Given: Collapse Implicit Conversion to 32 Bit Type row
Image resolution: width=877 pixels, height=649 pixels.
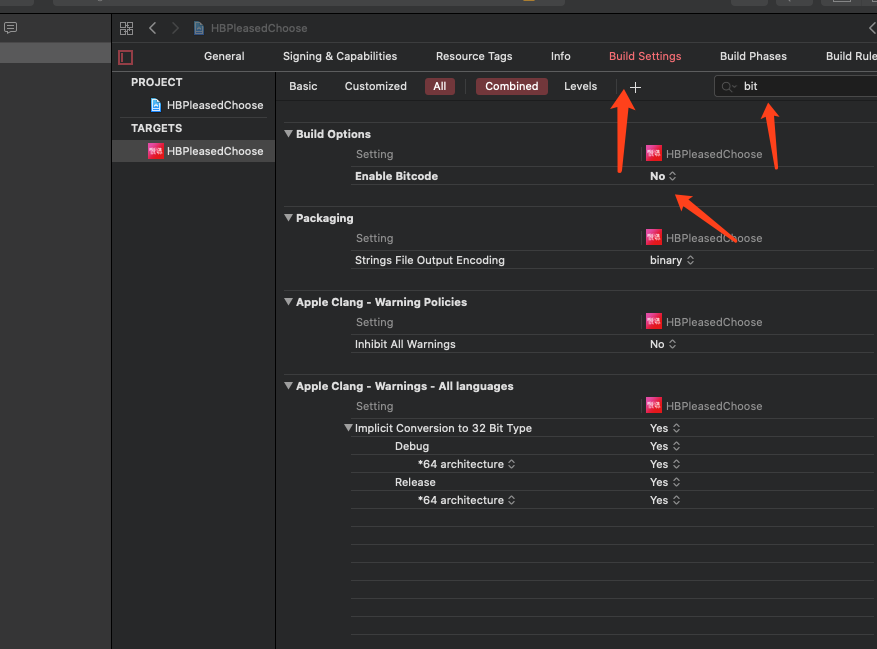Looking at the screenshot, I should point(348,427).
